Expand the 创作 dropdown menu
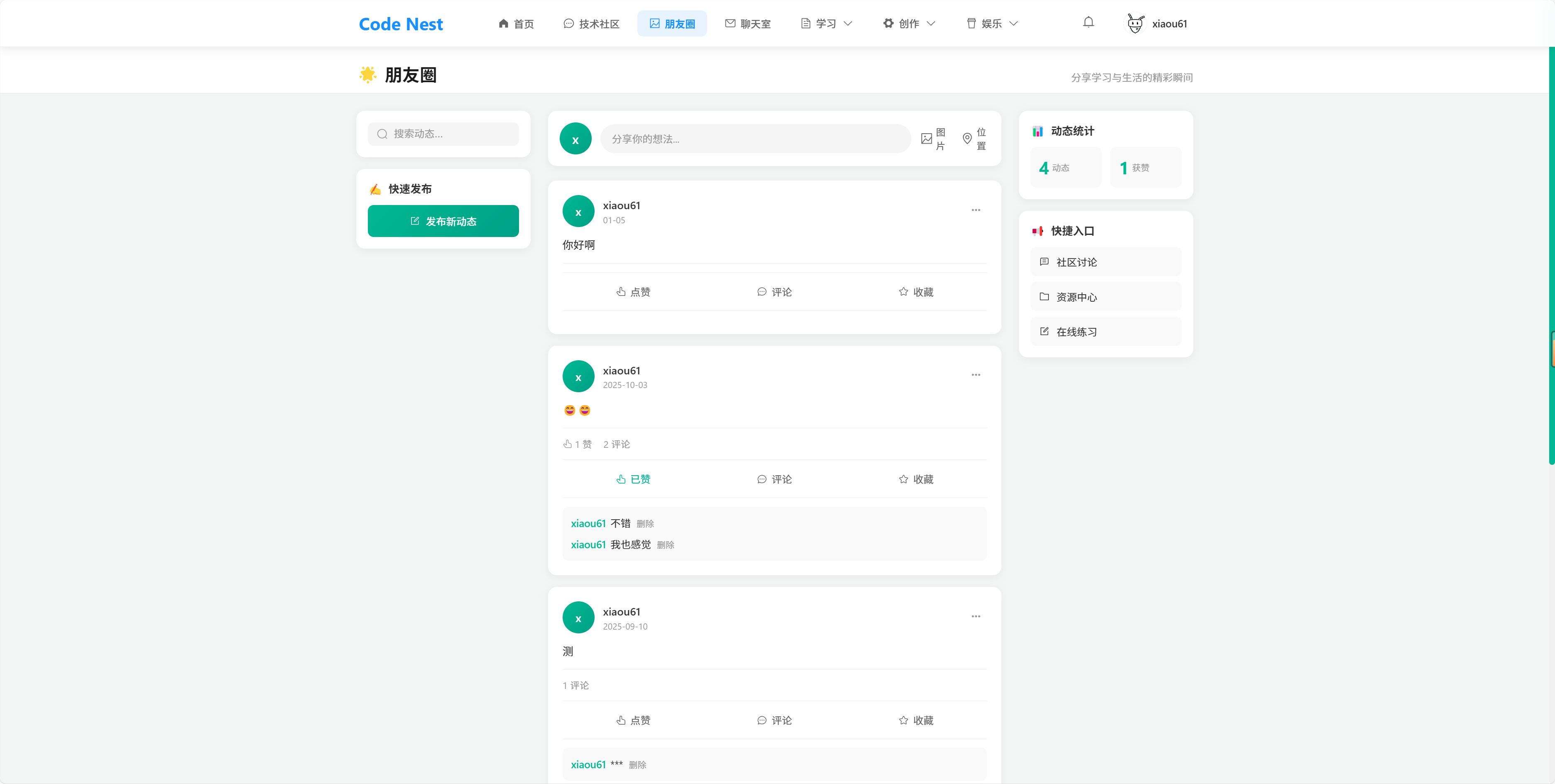The height and width of the screenshot is (784, 1555). (909, 24)
